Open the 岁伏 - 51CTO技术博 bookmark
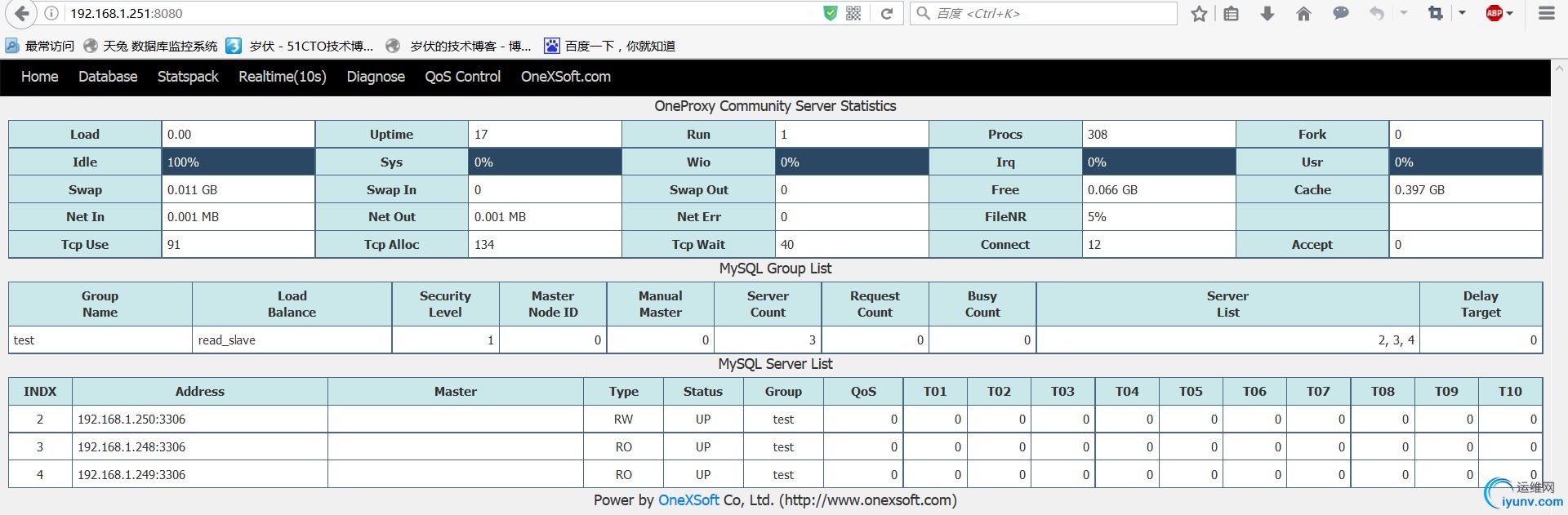Screen dimensions: 1568x515 pyautogui.click(x=300, y=46)
